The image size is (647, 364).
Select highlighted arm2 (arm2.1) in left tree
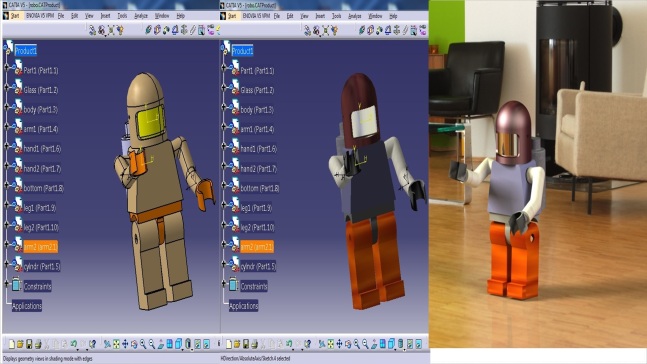click(40, 247)
